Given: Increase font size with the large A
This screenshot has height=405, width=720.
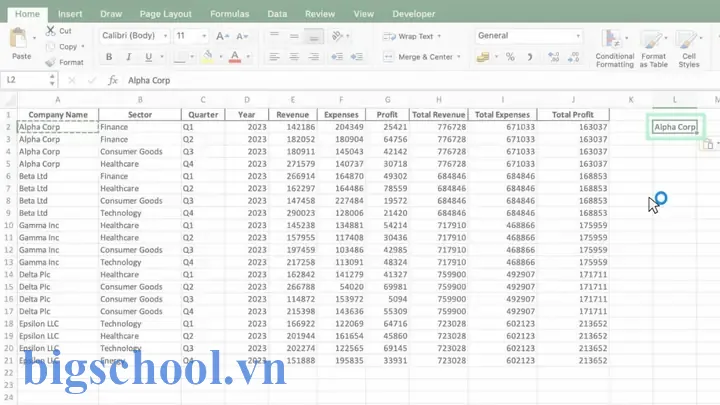Looking at the screenshot, I should [x=222, y=36].
